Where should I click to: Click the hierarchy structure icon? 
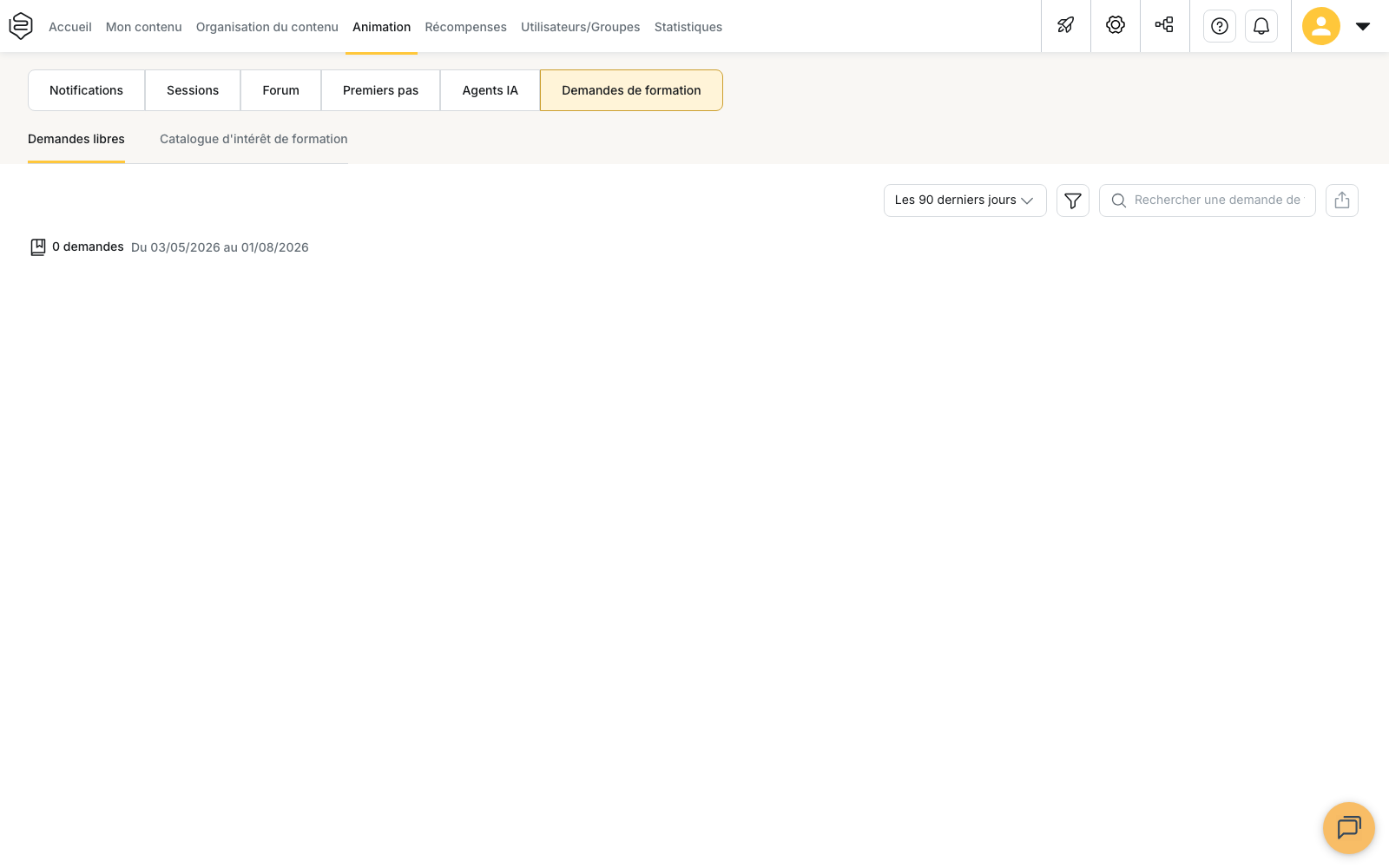point(1165,25)
